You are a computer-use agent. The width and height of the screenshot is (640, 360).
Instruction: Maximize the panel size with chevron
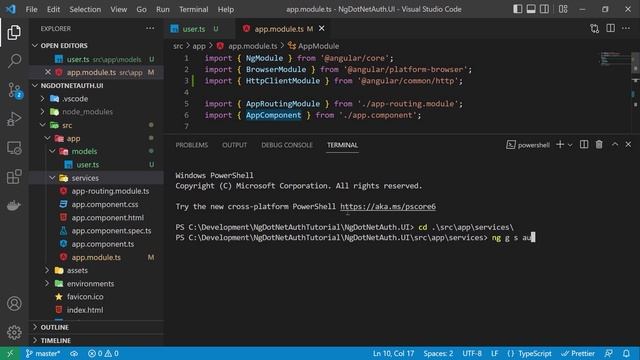click(615, 144)
